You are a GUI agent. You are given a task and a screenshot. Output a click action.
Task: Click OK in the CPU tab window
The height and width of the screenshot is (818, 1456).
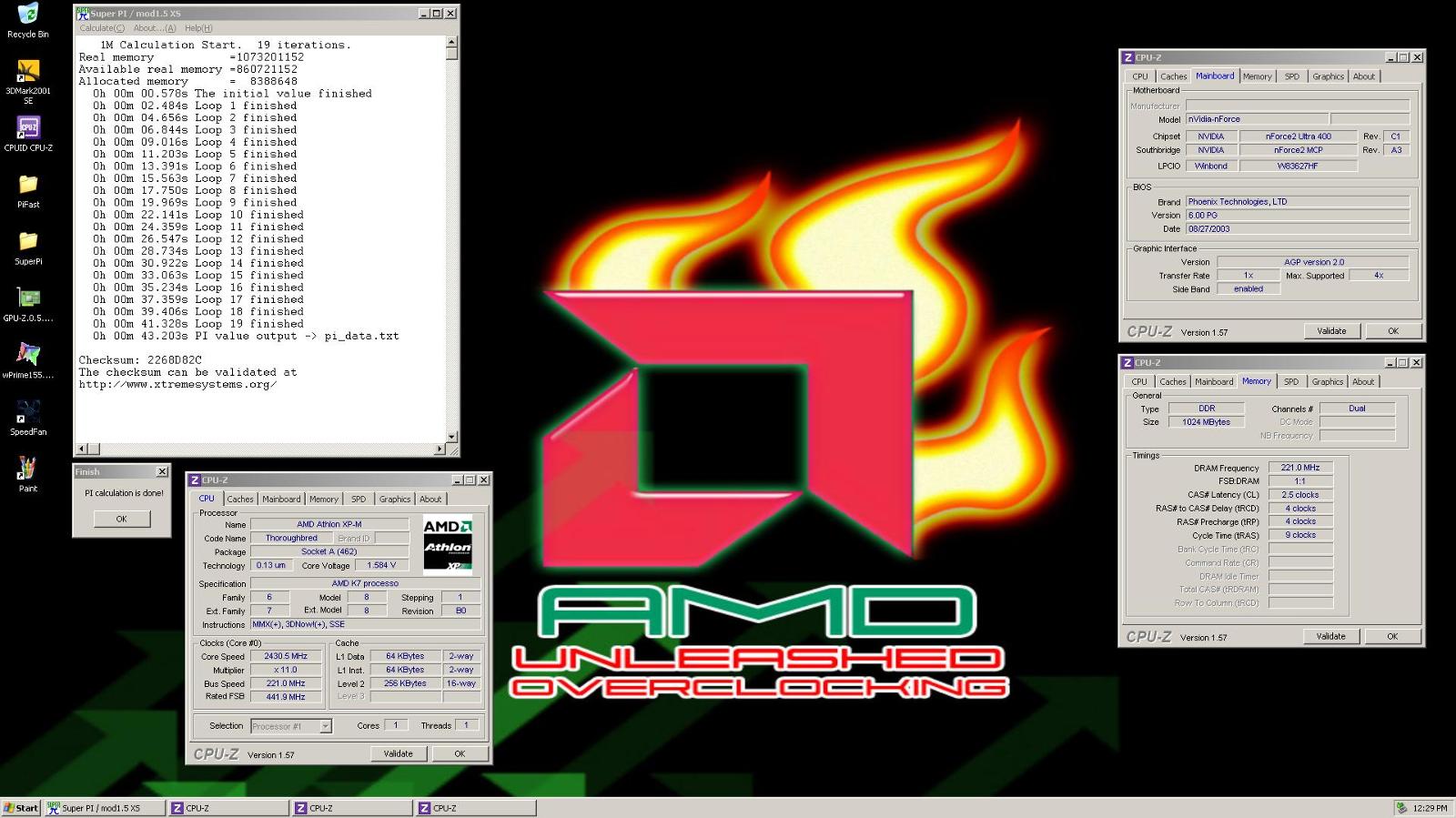460,753
